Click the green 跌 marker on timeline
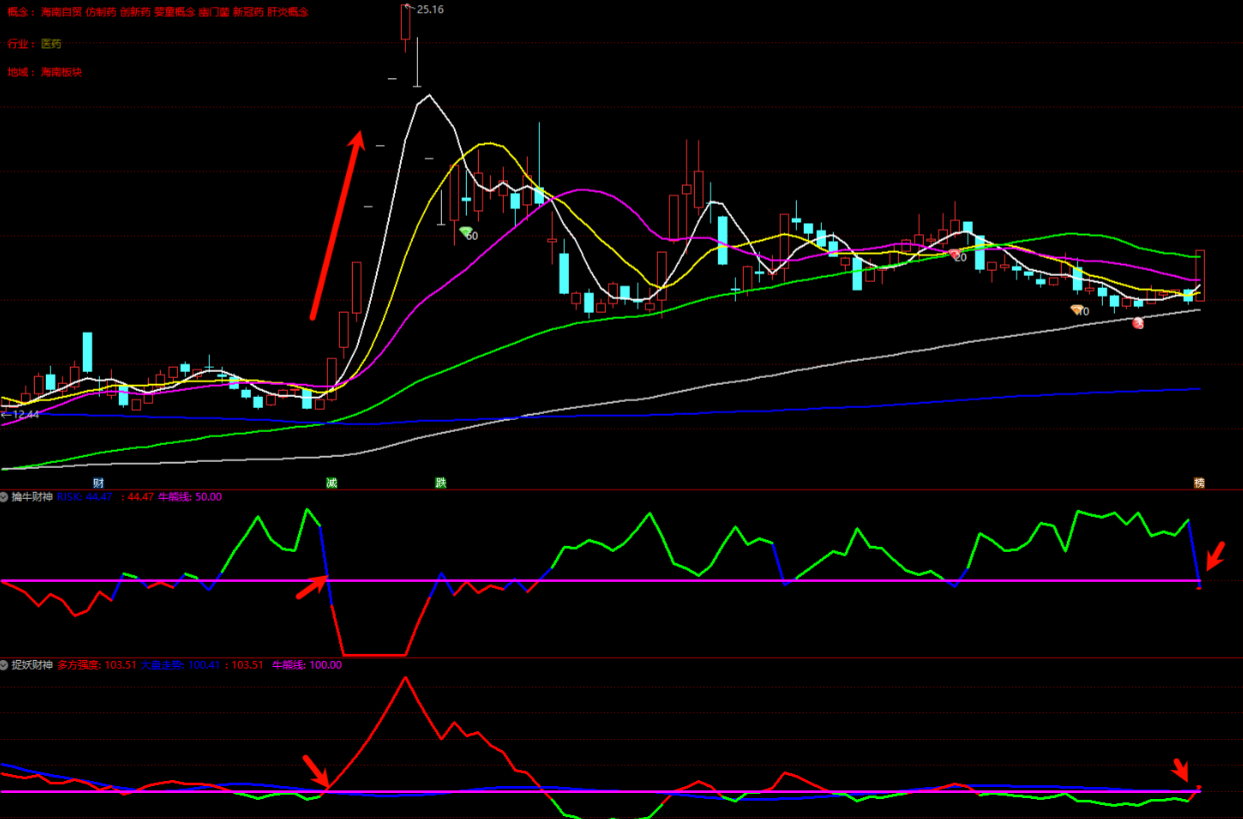The width and height of the screenshot is (1243, 819). (440, 483)
